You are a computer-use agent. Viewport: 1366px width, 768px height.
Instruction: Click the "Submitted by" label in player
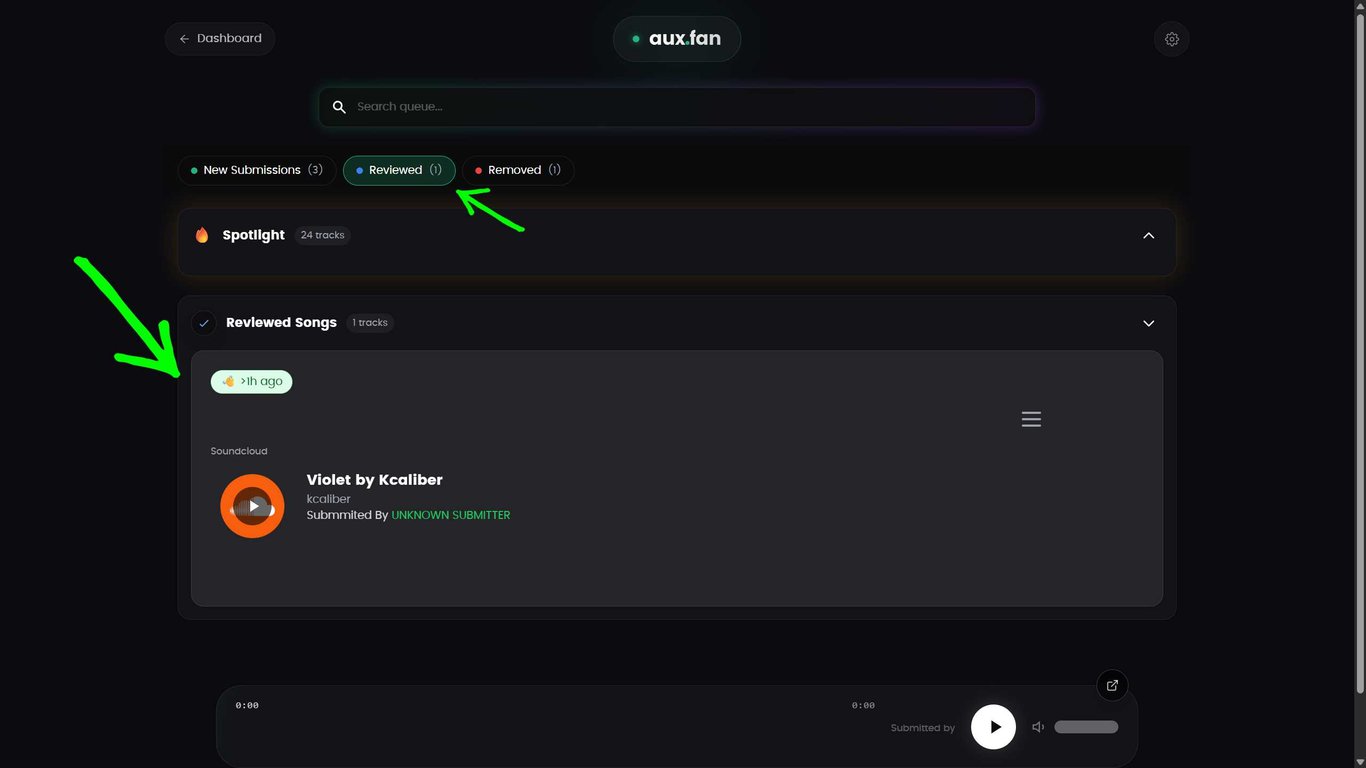pos(922,728)
